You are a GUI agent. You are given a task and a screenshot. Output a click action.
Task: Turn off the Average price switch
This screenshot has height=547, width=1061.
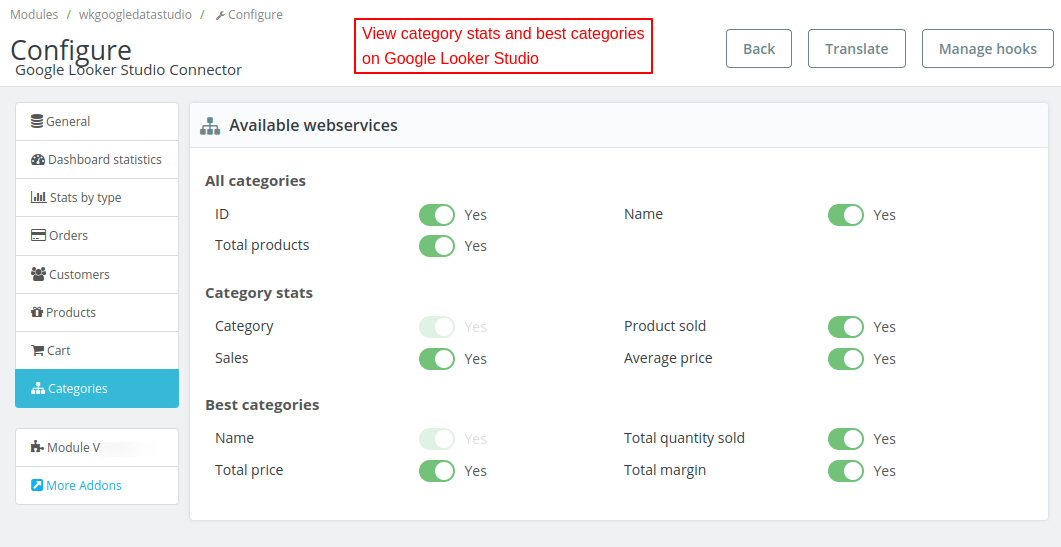click(846, 359)
